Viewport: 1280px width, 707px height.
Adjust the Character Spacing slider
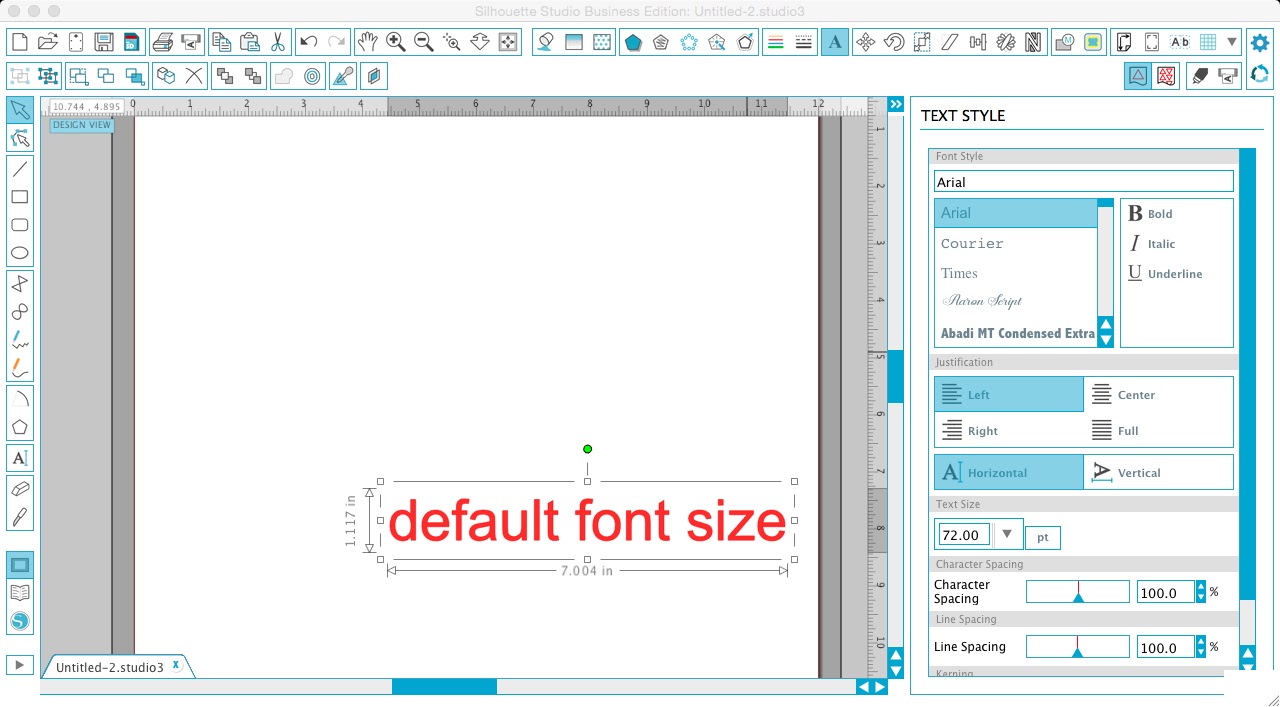pyautogui.click(x=1078, y=592)
